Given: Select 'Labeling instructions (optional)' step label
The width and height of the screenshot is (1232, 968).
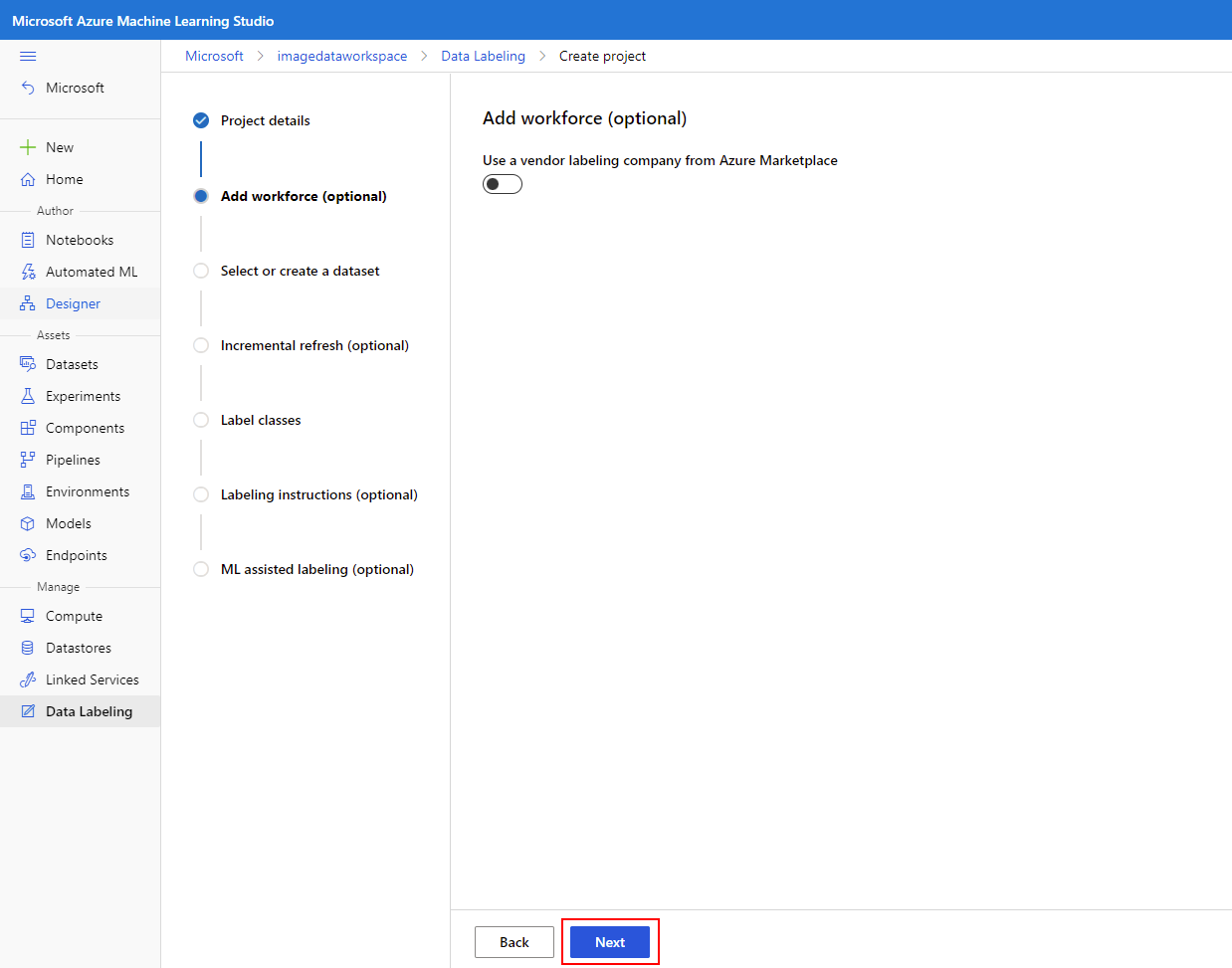Looking at the screenshot, I should coord(319,494).
